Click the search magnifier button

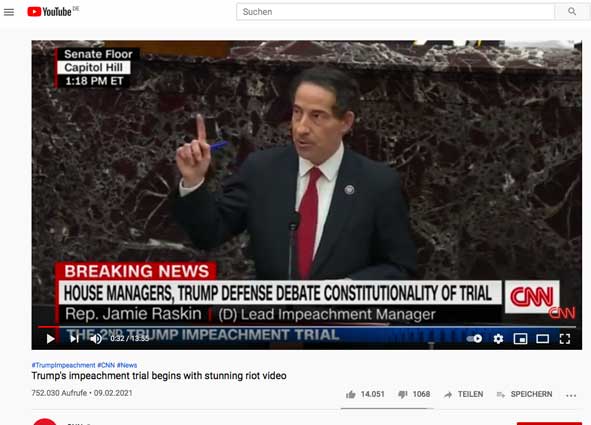[x=572, y=12]
